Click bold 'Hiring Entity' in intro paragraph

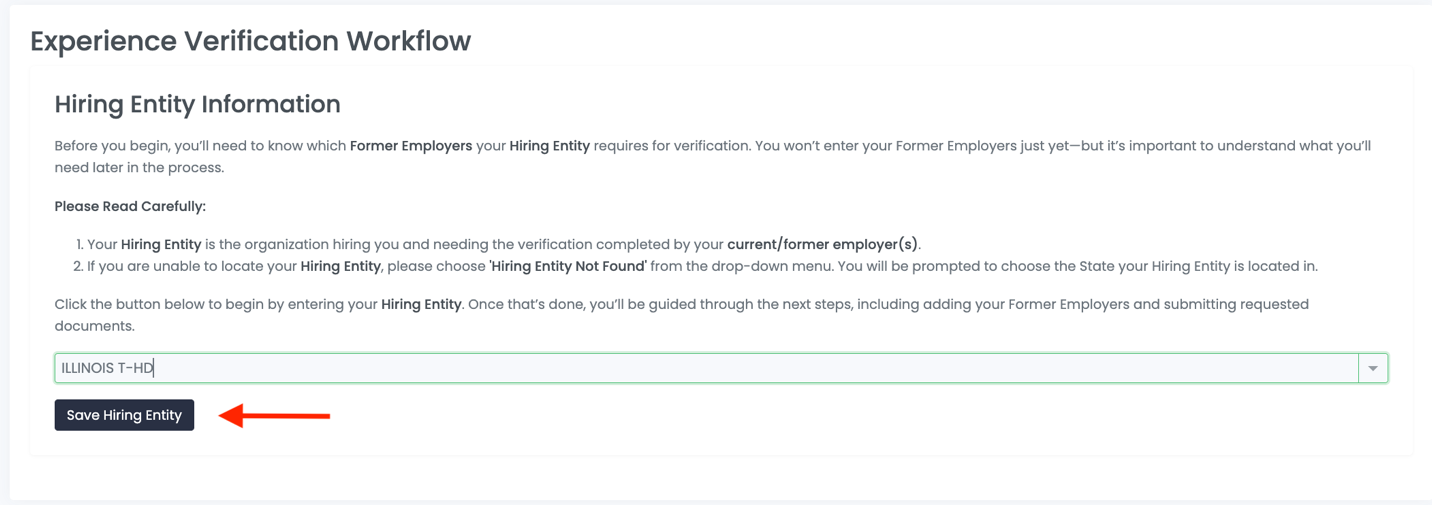pos(549,146)
